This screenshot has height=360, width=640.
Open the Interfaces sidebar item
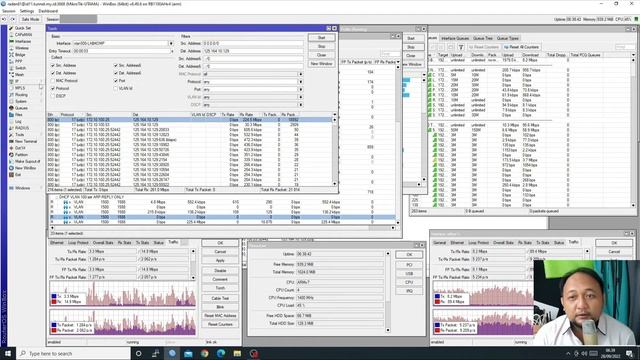[23, 41]
